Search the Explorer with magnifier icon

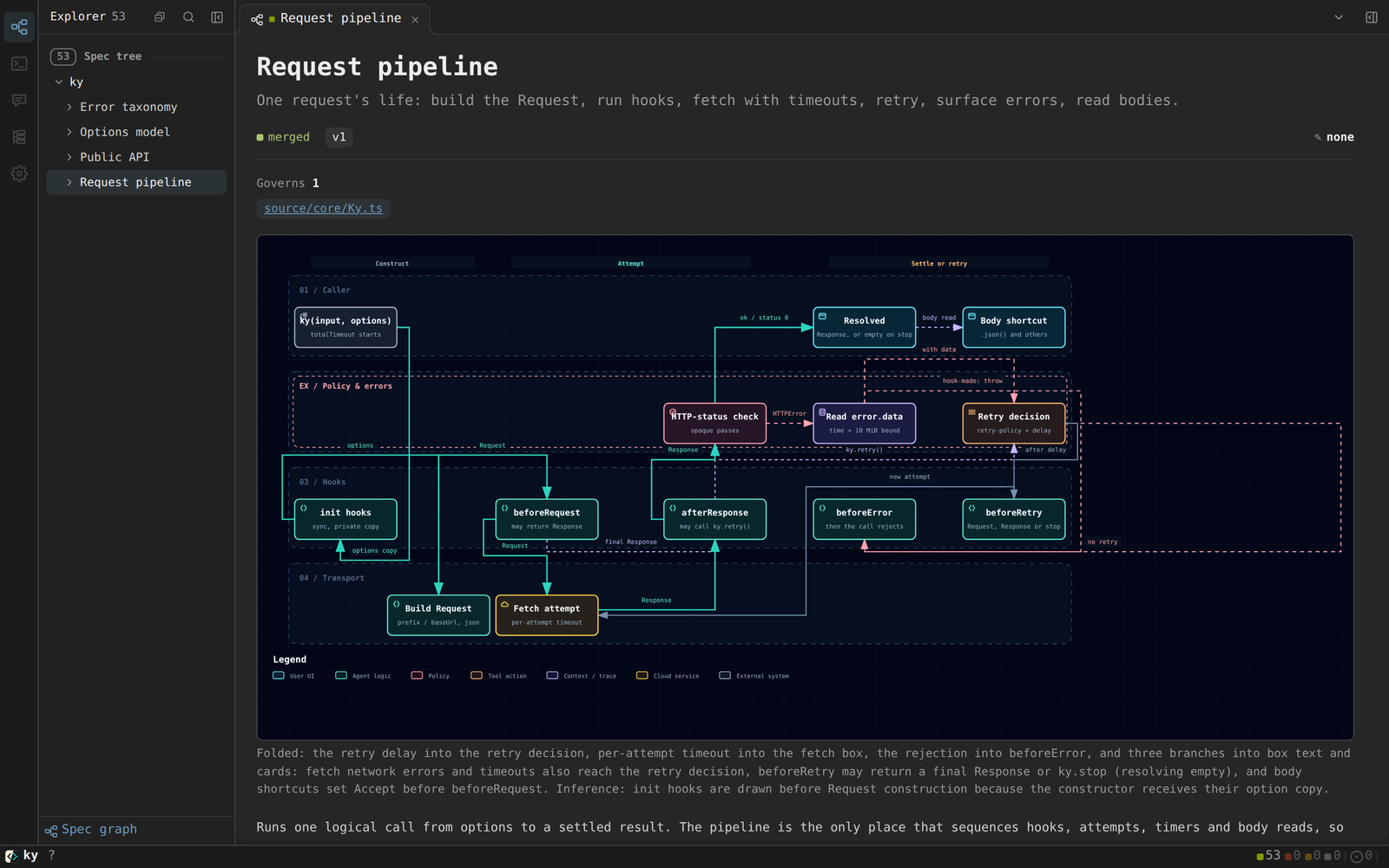click(x=188, y=16)
